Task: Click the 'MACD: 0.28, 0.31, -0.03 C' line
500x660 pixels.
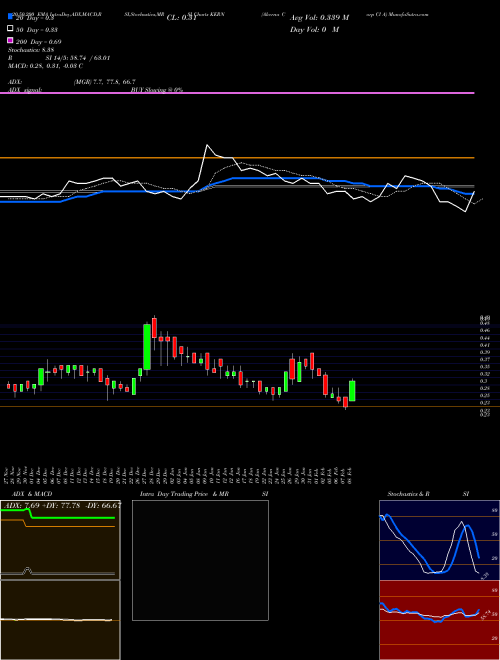Action: (x=45, y=66)
